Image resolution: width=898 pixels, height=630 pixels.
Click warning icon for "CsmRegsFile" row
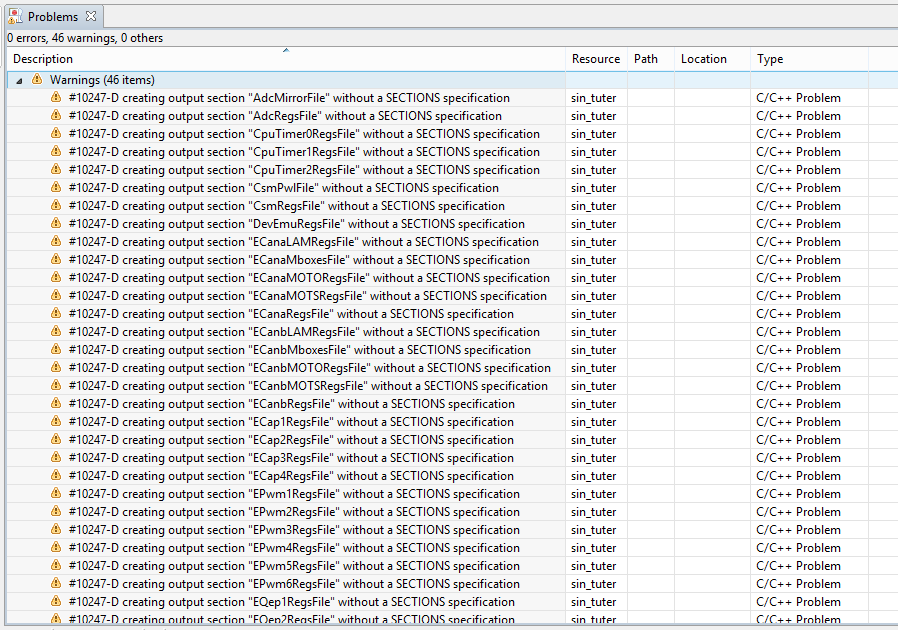[56, 204]
